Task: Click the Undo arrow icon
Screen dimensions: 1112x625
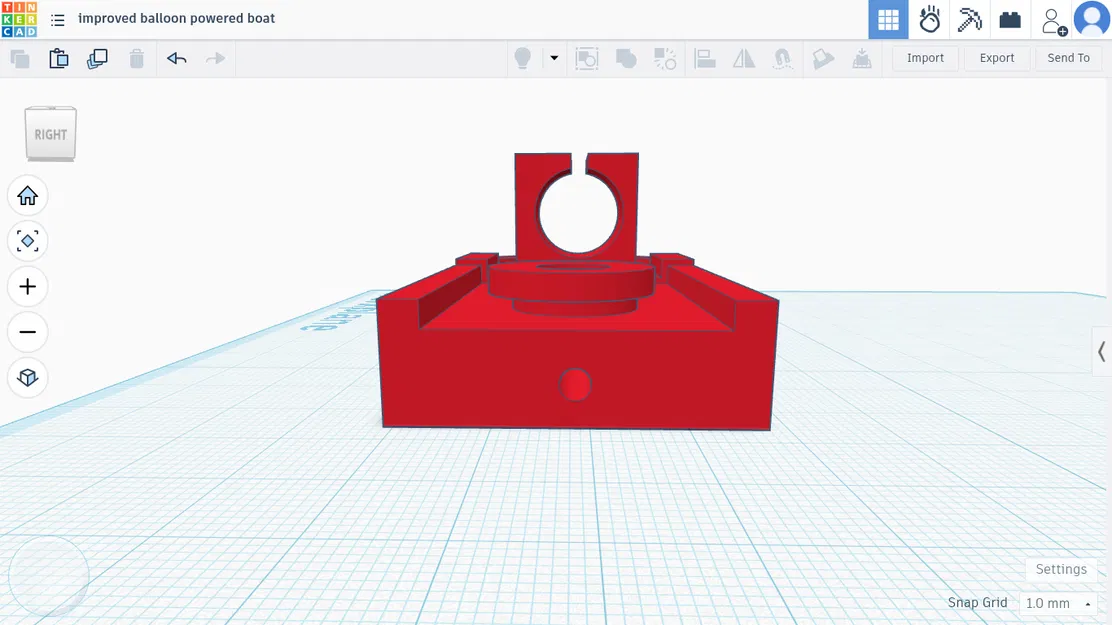Action: pos(176,58)
